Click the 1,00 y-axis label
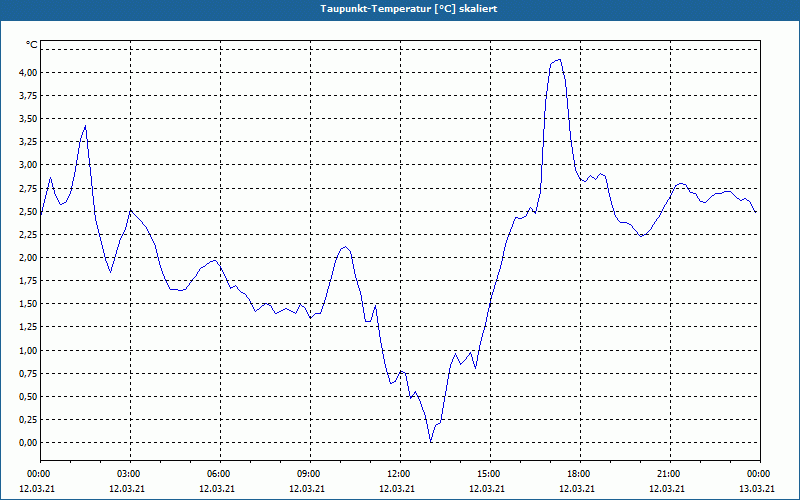This screenshot has width=800, height=500. click(28, 350)
